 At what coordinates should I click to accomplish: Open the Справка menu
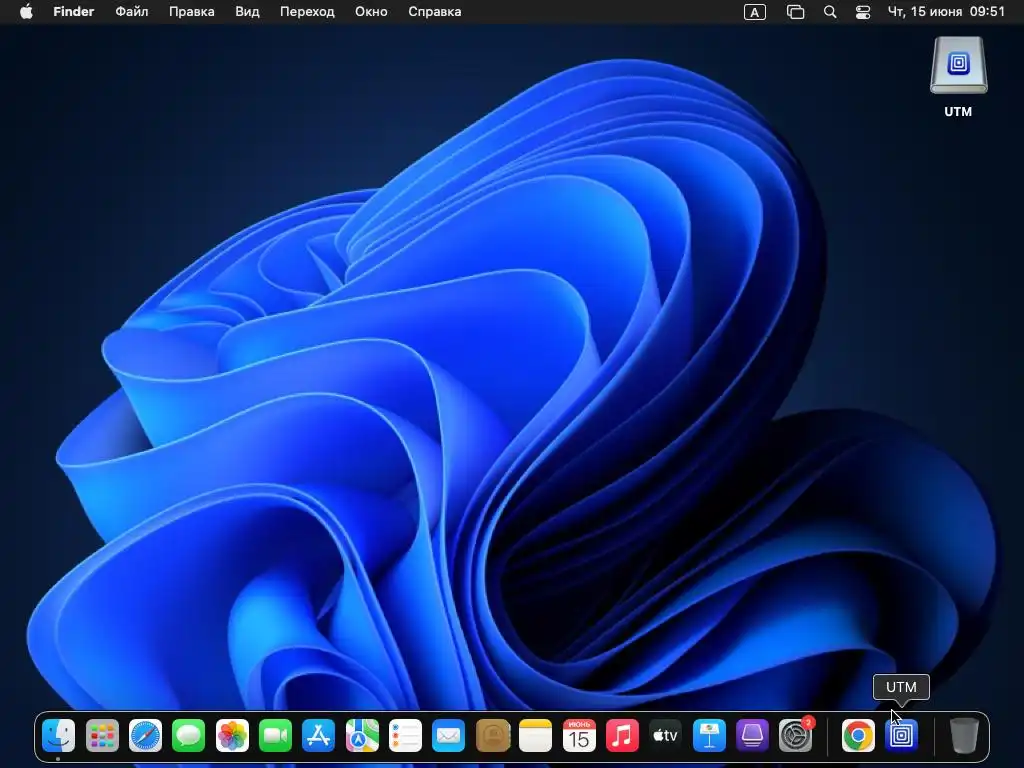coord(434,12)
